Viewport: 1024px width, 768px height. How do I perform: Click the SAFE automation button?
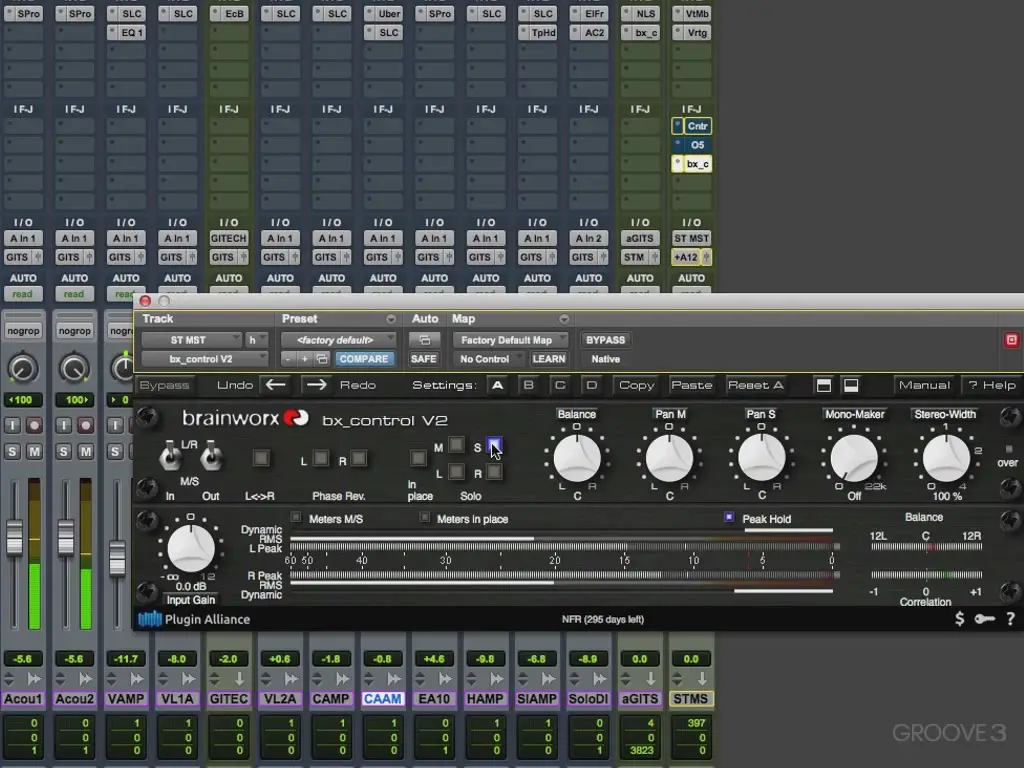coord(424,359)
